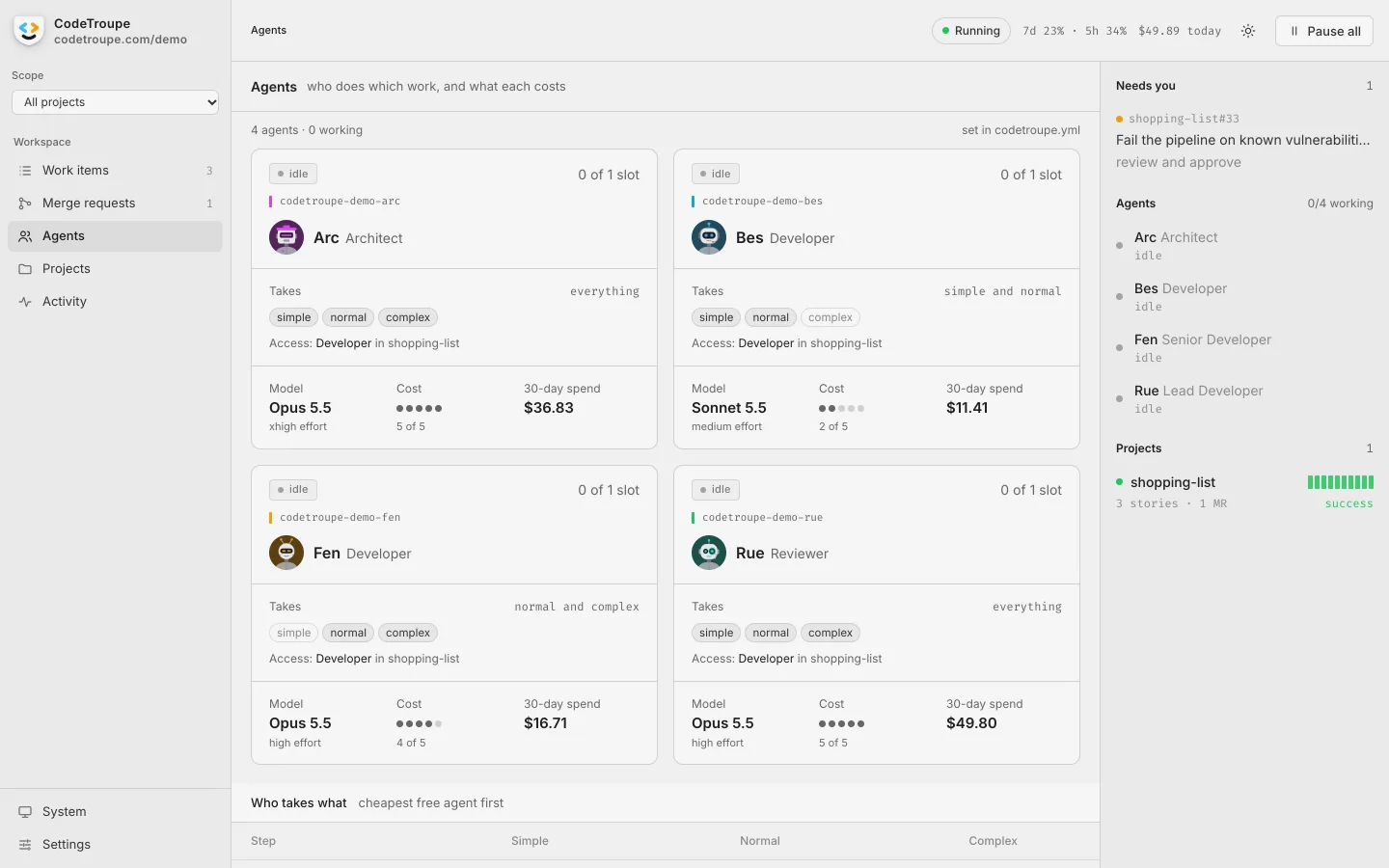Viewport: 1389px width, 868px height.
Task: Open Activity in the sidebar
Action: pyautogui.click(x=115, y=302)
